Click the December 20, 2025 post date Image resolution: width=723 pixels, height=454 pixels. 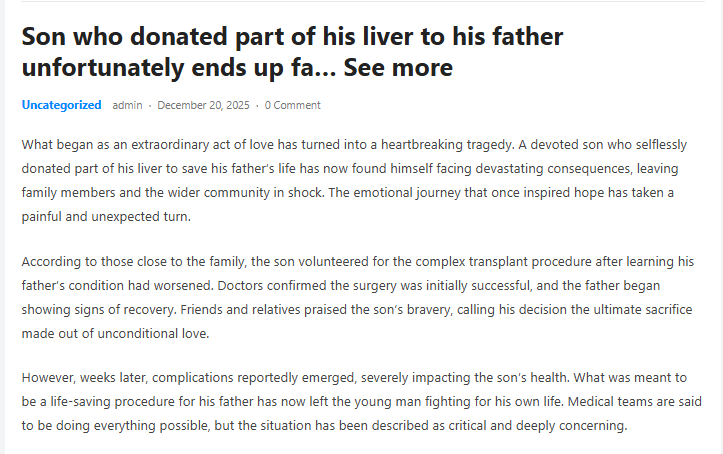[x=203, y=105]
